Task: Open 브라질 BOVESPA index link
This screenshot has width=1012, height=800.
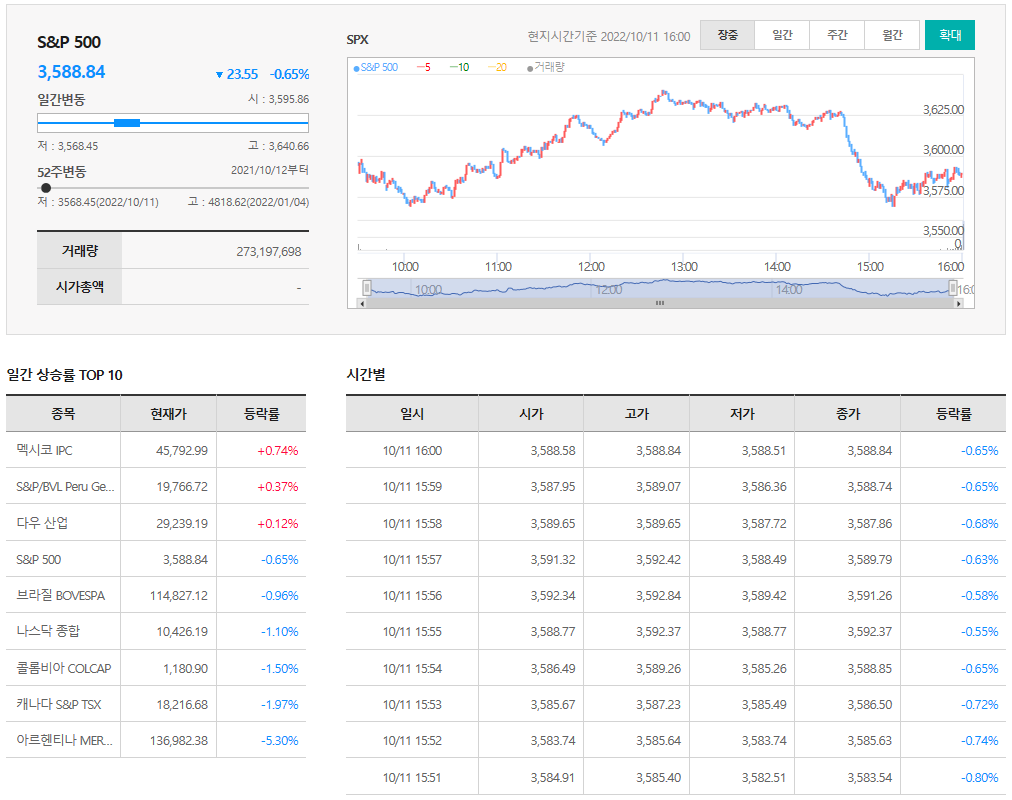Action: [x=60, y=595]
